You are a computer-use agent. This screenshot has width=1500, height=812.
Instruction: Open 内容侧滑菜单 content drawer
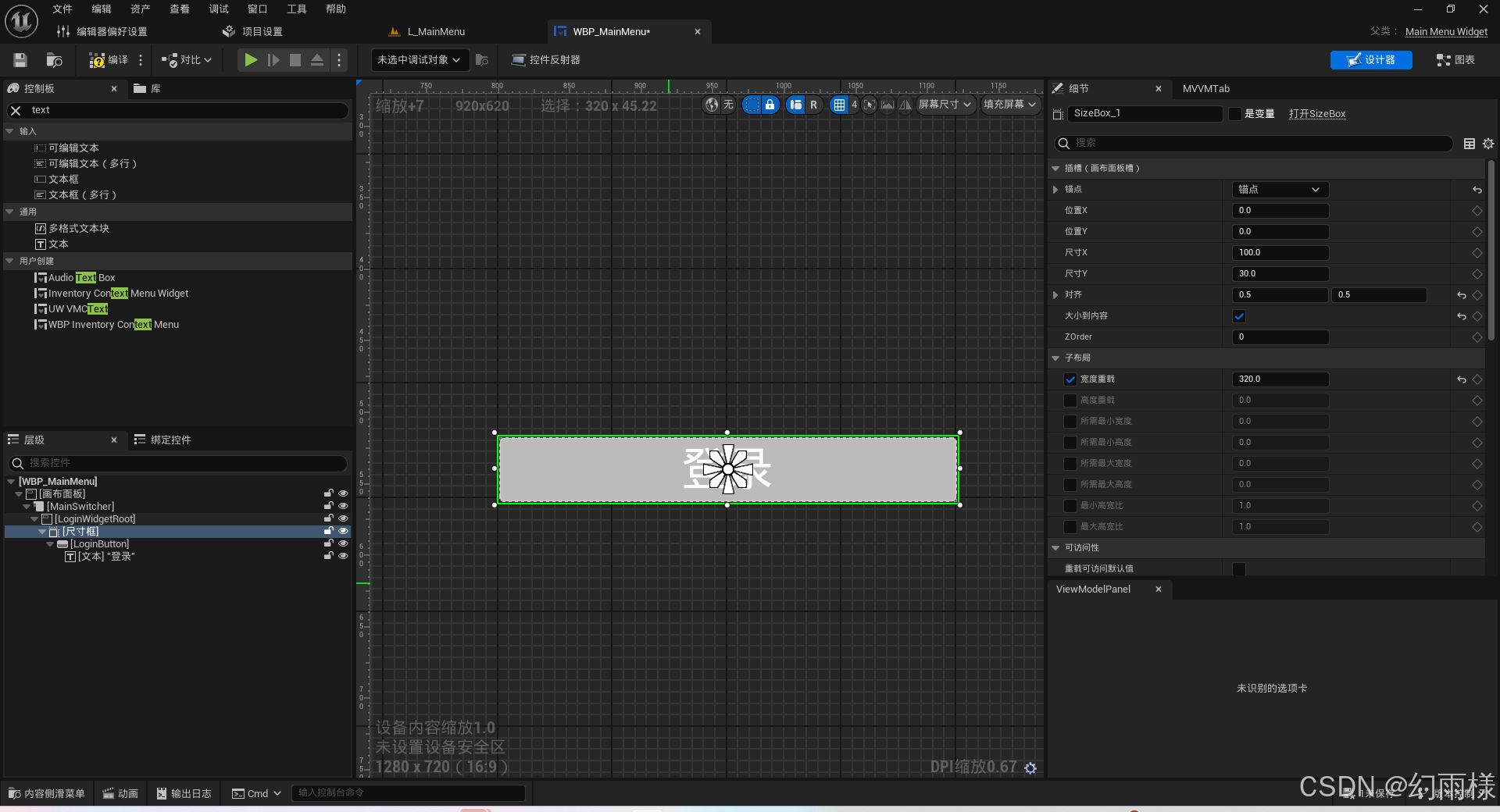(47, 794)
